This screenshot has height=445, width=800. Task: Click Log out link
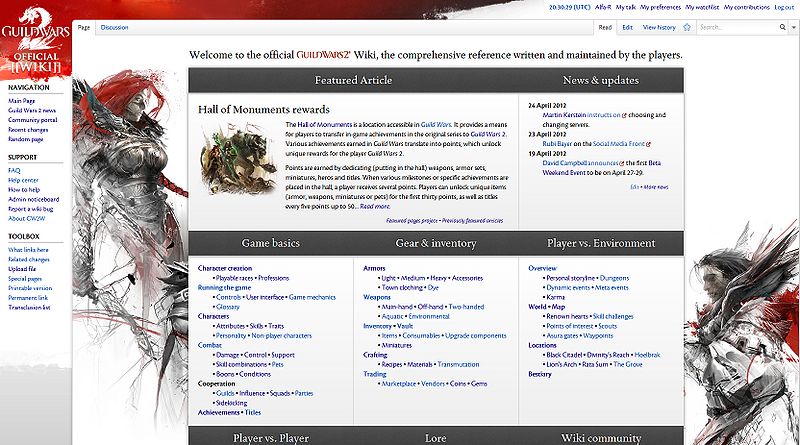(x=784, y=7)
